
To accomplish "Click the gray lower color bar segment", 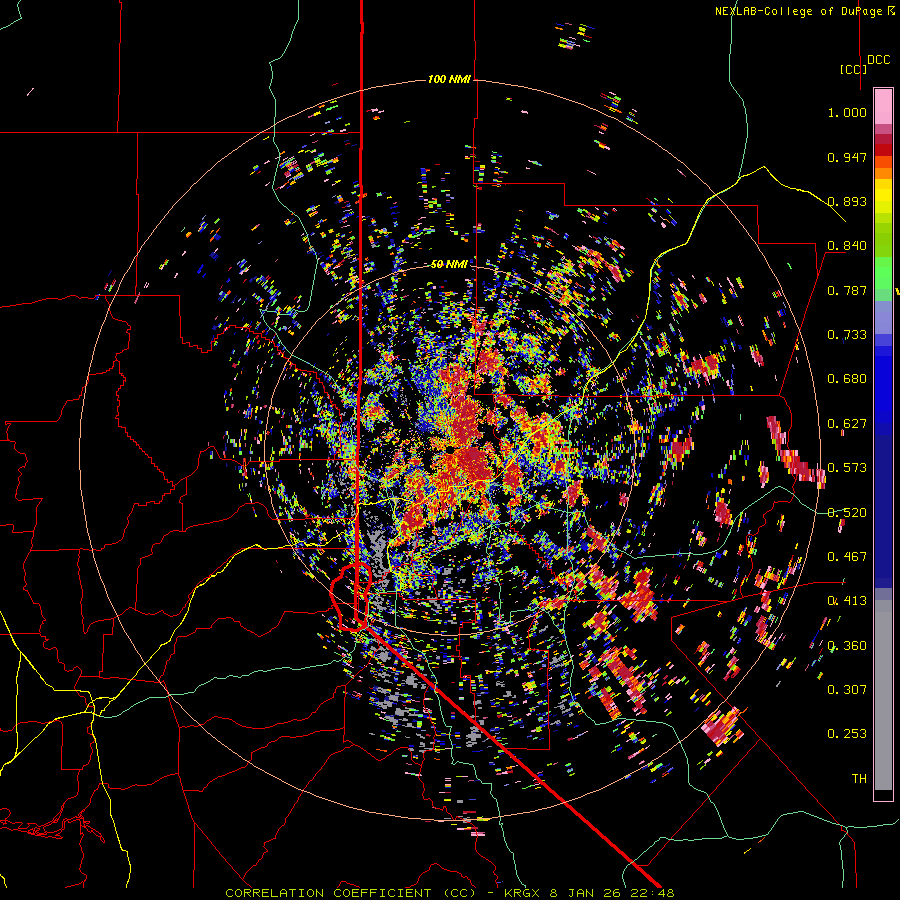I will [883, 695].
